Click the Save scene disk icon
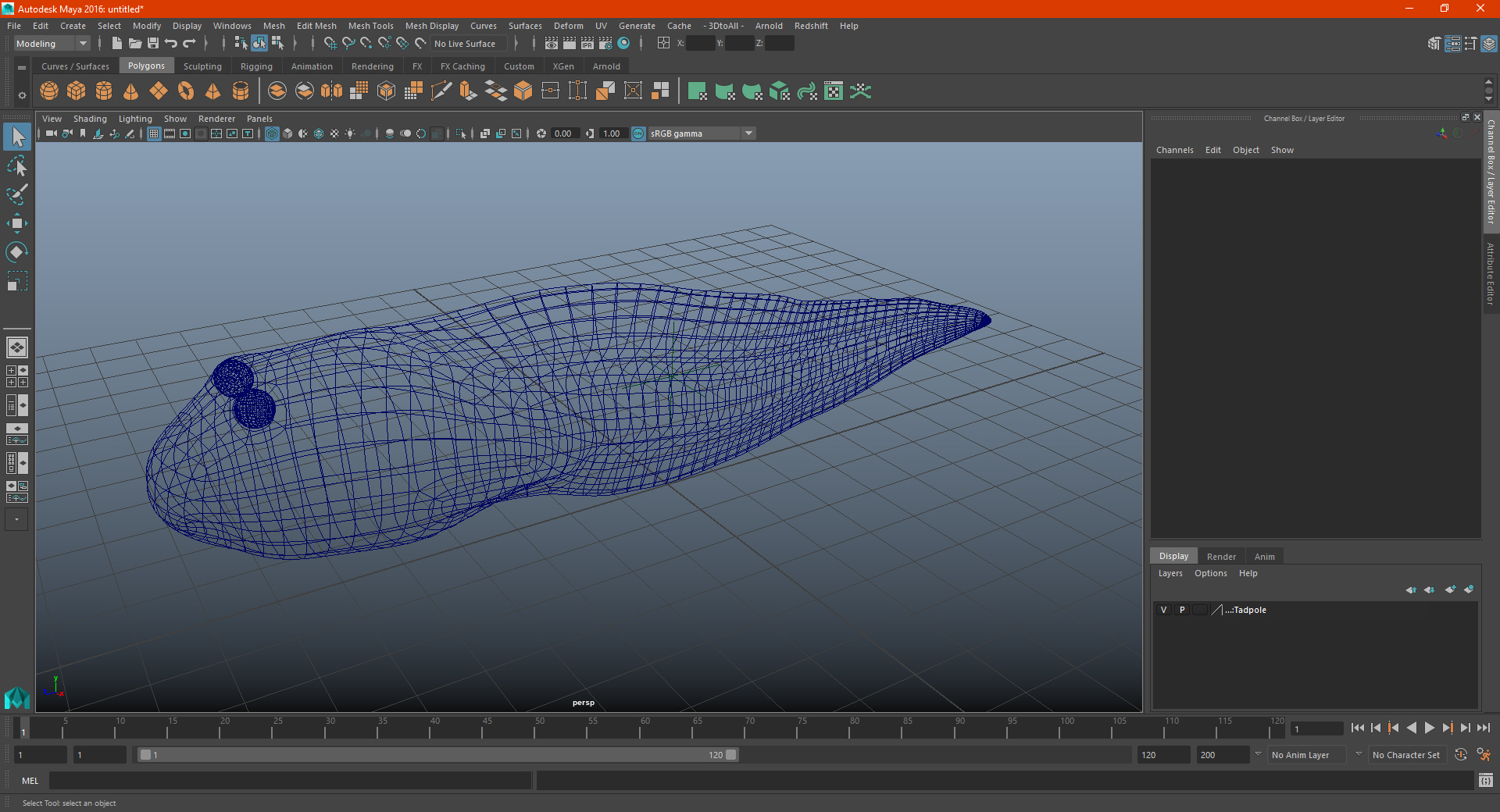This screenshot has width=1500, height=812. click(153, 44)
